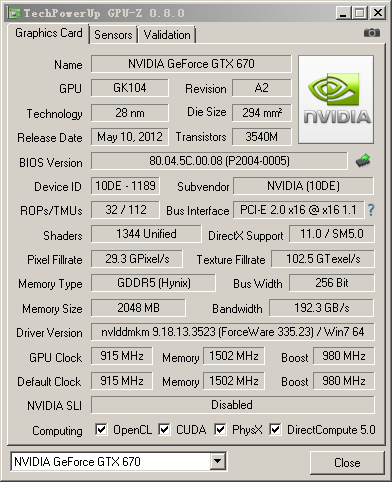Click the ROPs/TMUs field 32 / 112
This screenshot has height=482, width=392.
[x=125, y=210]
